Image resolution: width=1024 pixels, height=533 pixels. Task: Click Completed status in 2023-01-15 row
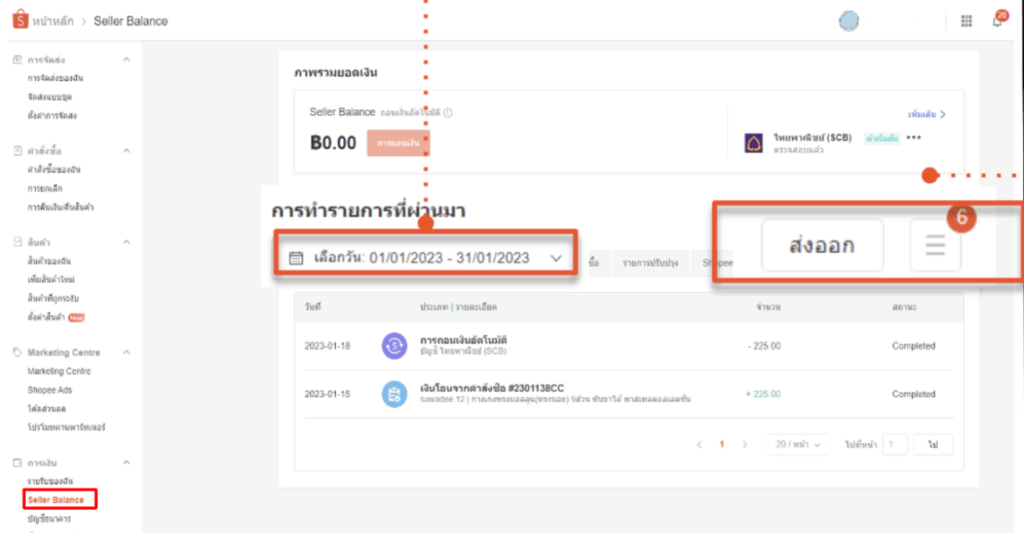point(914,395)
